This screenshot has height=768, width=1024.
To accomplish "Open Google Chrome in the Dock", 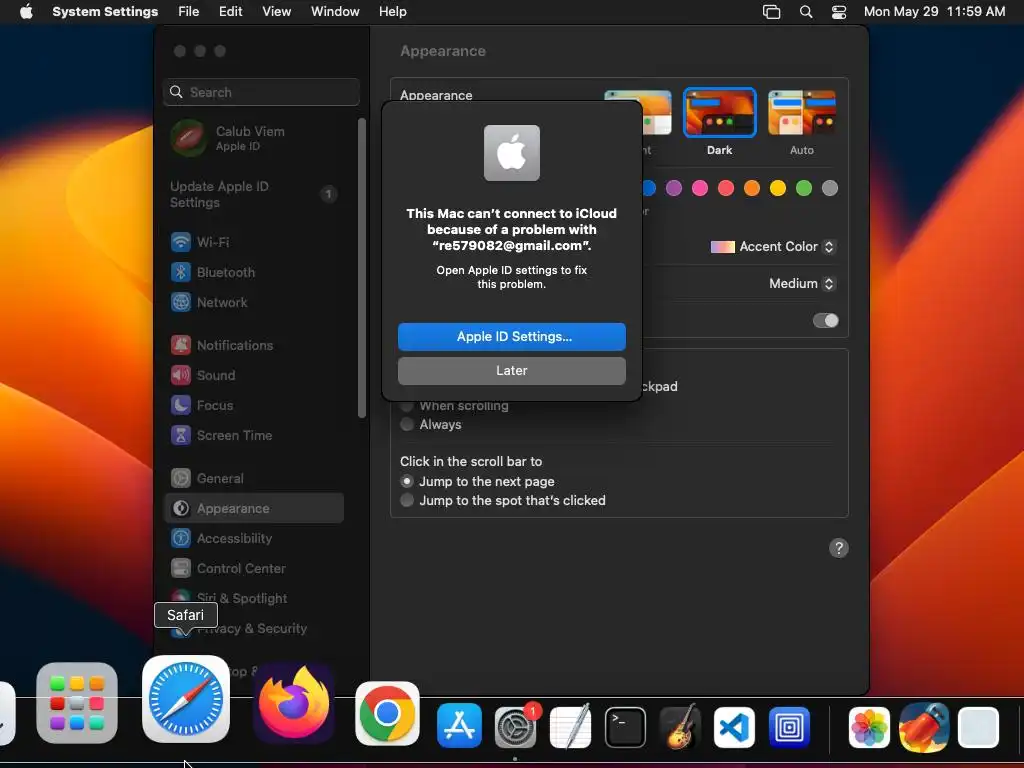I will [387, 713].
